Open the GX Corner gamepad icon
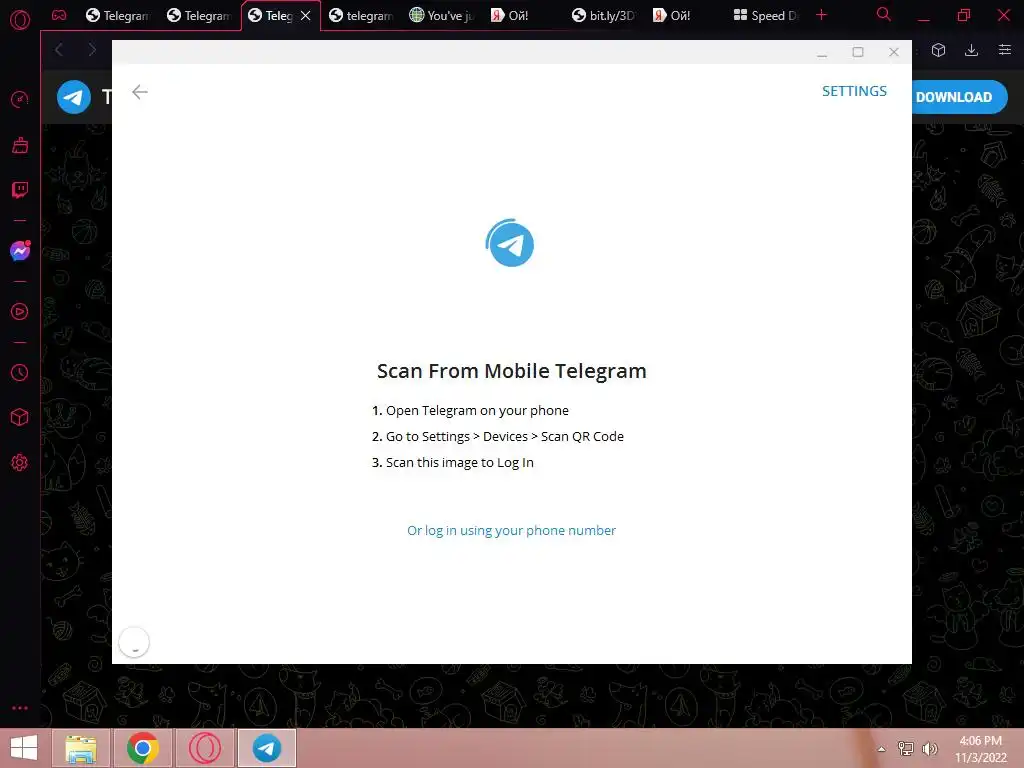The width and height of the screenshot is (1024, 768). pyautogui.click(x=59, y=15)
